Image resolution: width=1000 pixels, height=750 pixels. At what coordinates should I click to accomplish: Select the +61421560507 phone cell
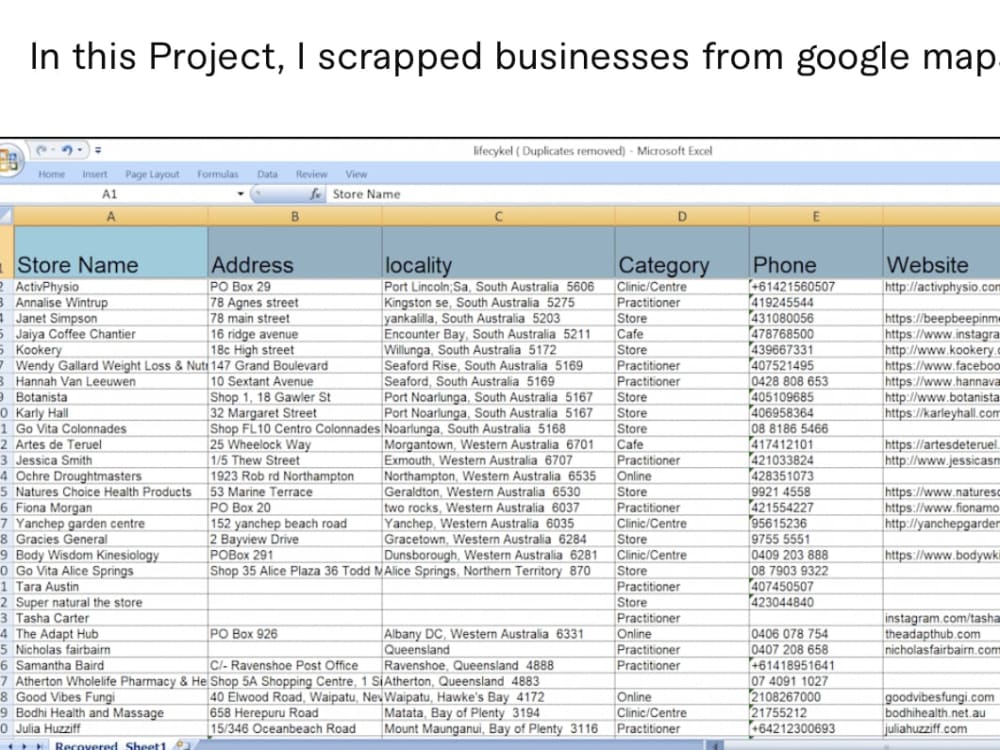(x=816, y=286)
